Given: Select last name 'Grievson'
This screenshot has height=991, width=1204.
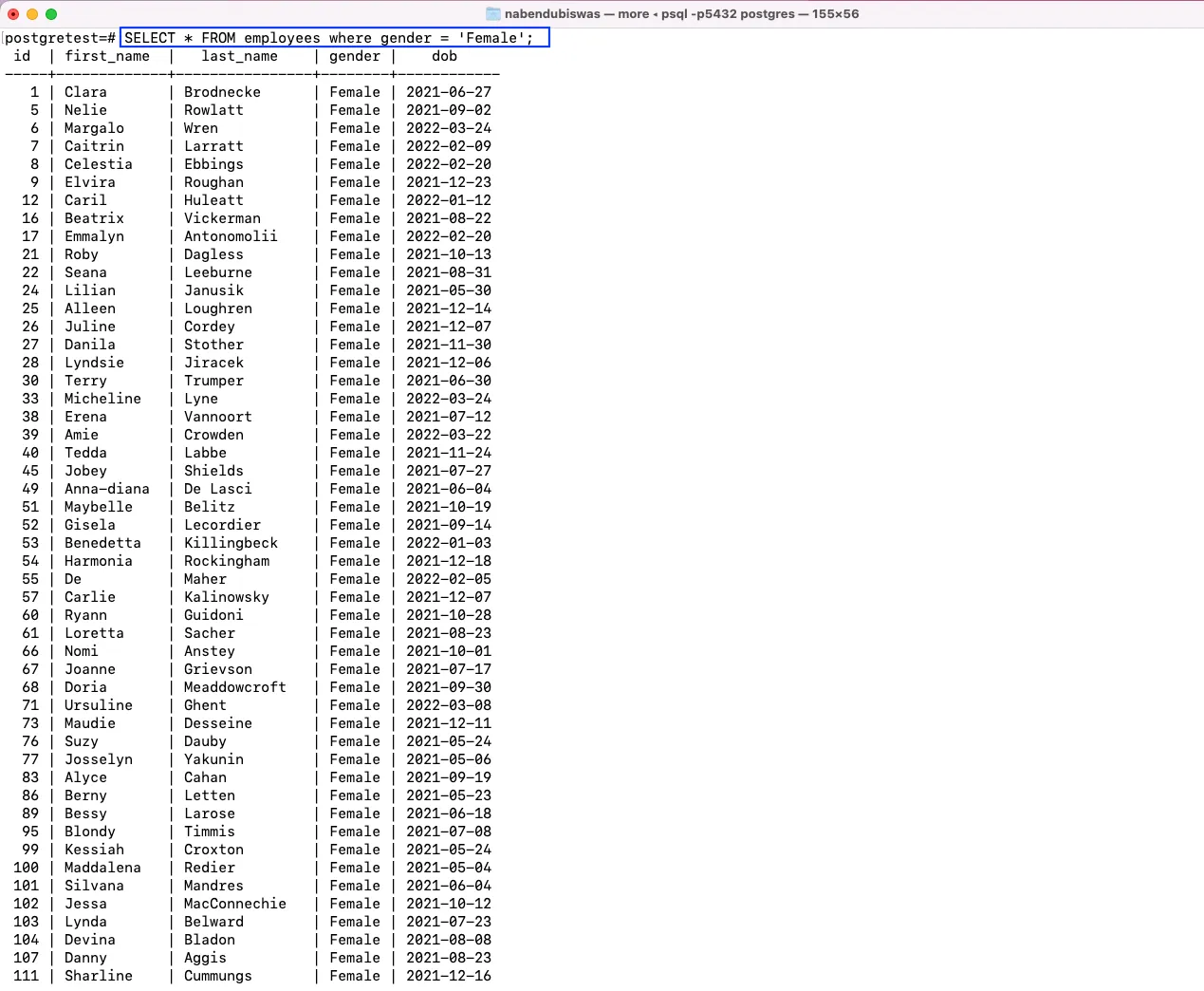Looking at the screenshot, I should pos(218,669).
